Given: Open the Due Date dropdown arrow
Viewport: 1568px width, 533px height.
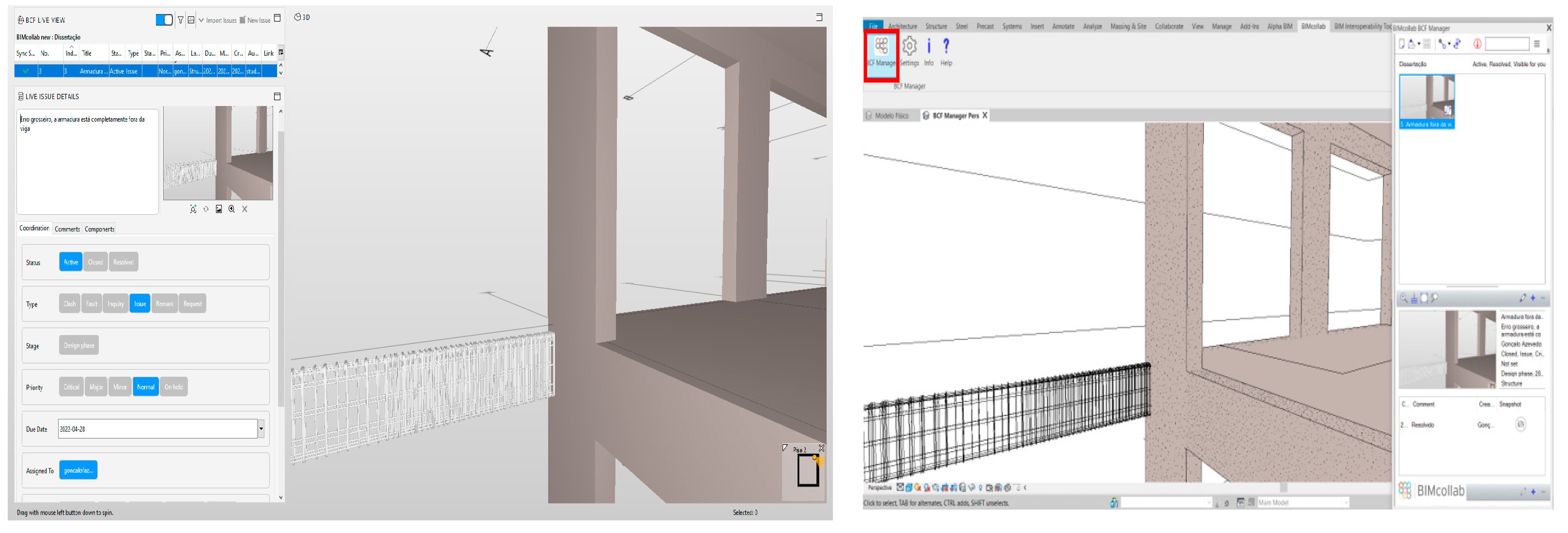Looking at the screenshot, I should pyautogui.click(x=261, y=429).
